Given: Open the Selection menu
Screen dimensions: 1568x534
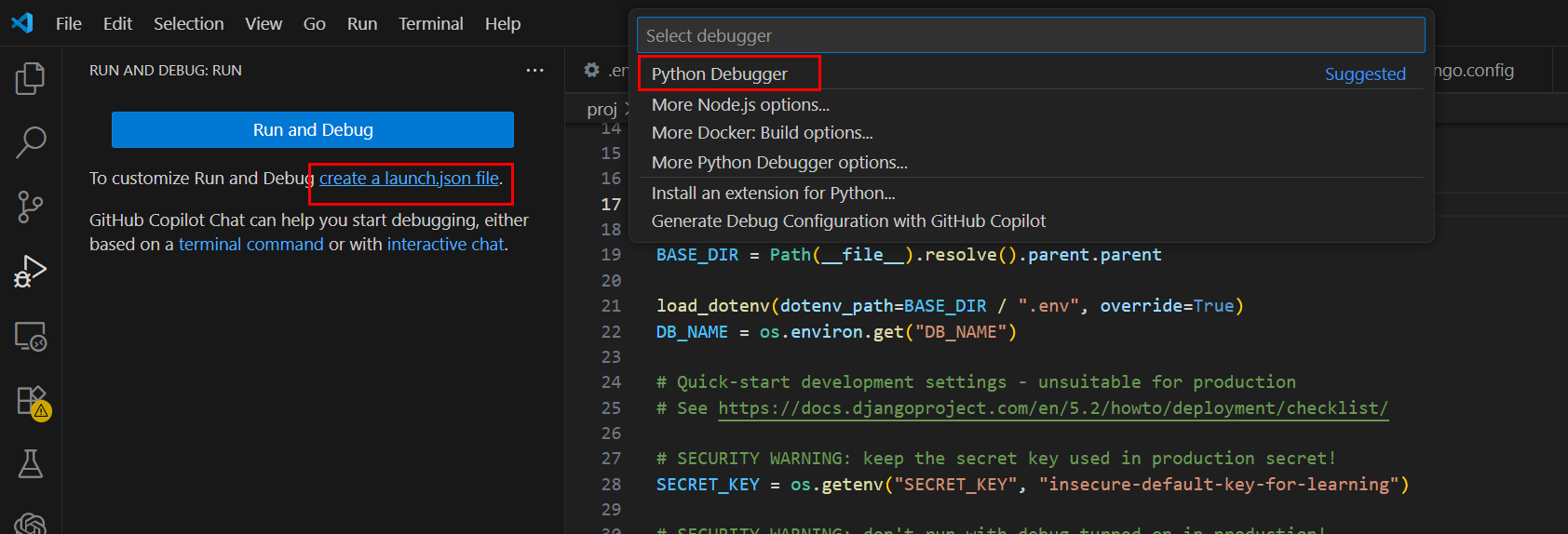Looking at the screenshot, I should 189,23.
